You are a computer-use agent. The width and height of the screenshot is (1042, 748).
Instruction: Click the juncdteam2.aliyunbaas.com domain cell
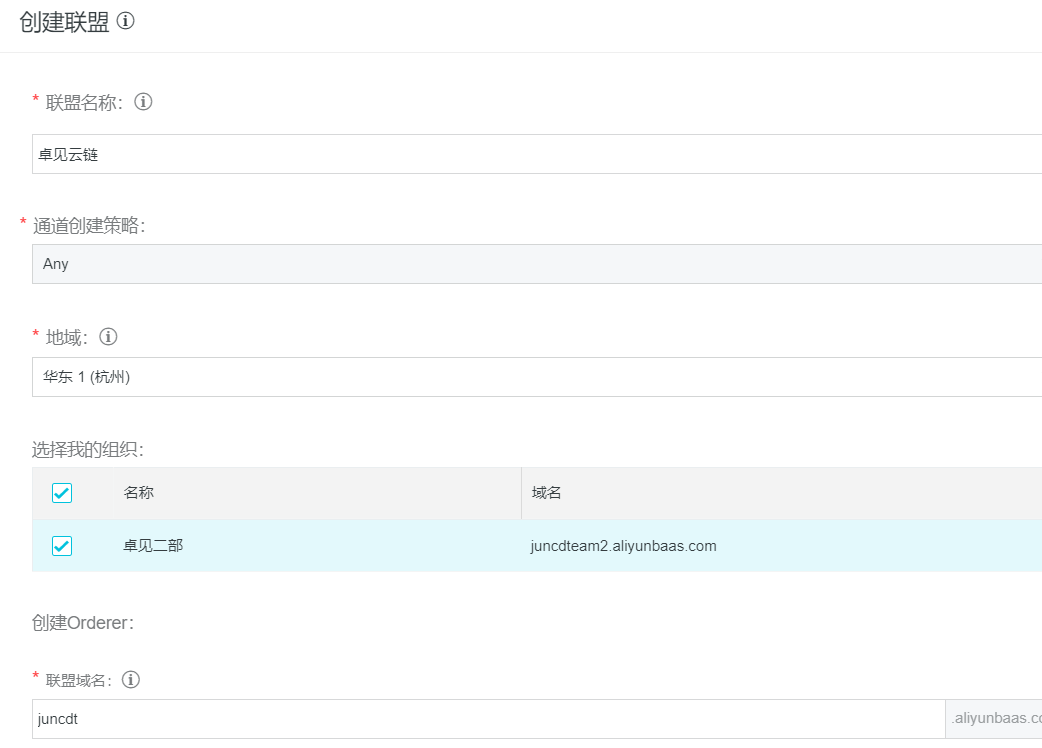pyautogui.click(x=623, y=546)
